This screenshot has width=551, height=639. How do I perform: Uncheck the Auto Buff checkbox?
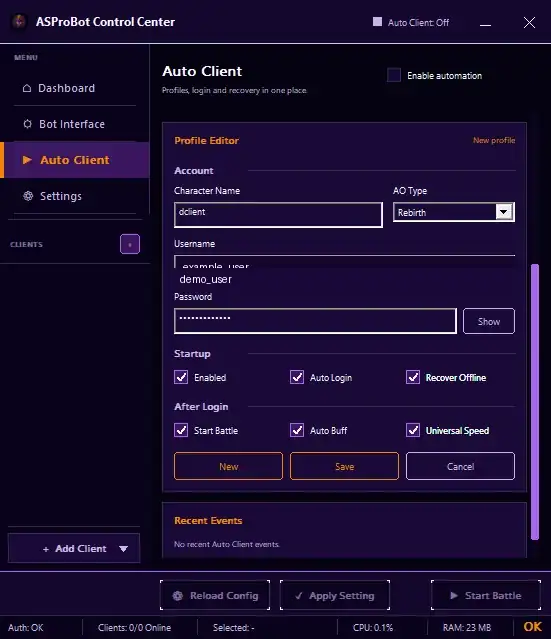tap(297, 430)
